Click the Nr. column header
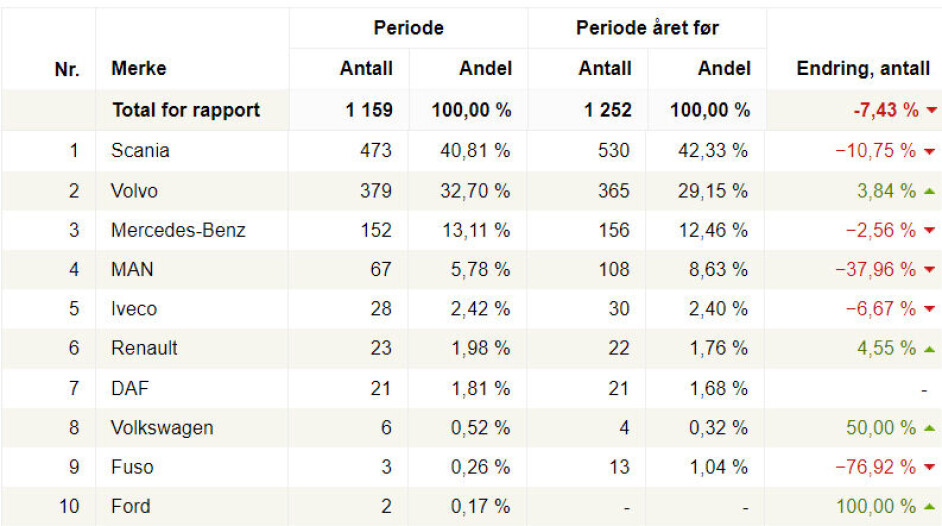 coord(67,69)
